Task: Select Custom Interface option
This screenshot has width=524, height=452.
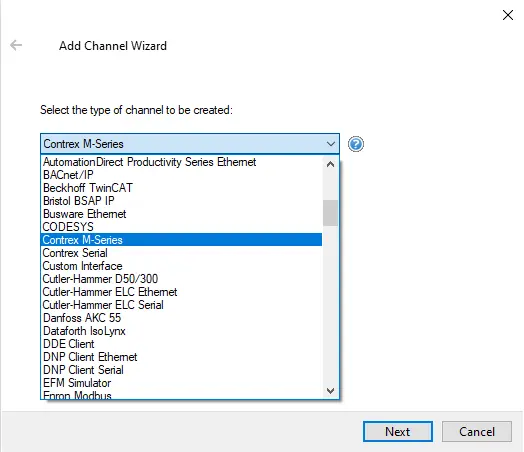Action: click(x=181, y=266)
